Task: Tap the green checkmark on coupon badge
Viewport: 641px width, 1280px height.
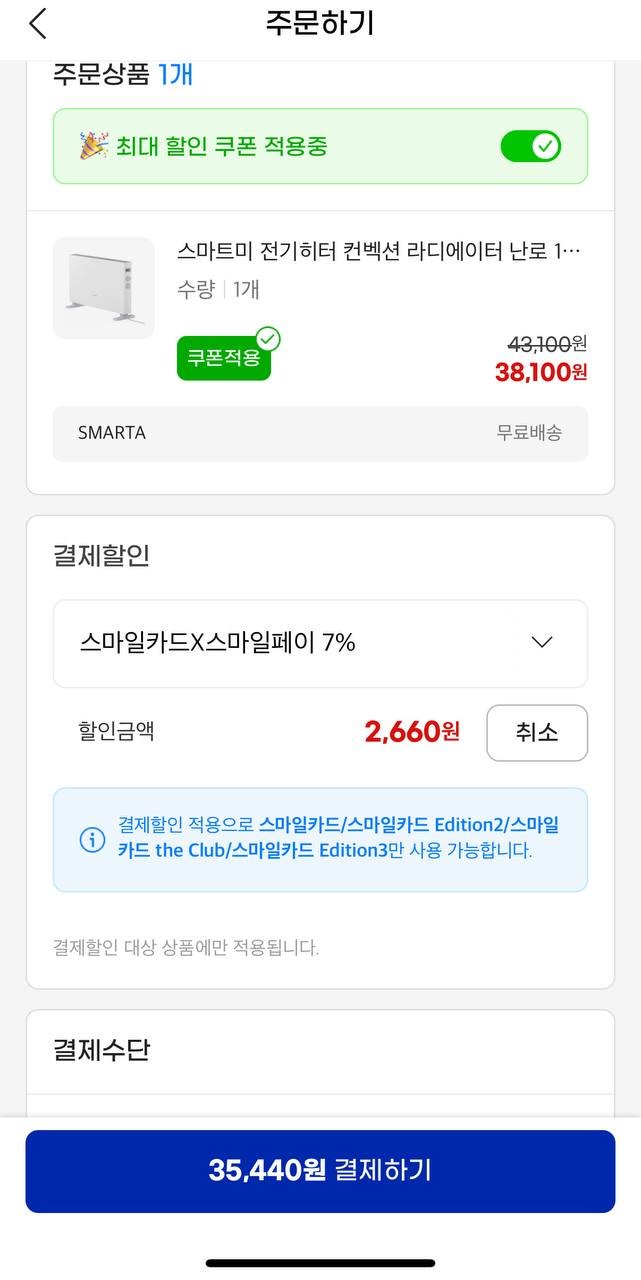Action: [268, 339]
